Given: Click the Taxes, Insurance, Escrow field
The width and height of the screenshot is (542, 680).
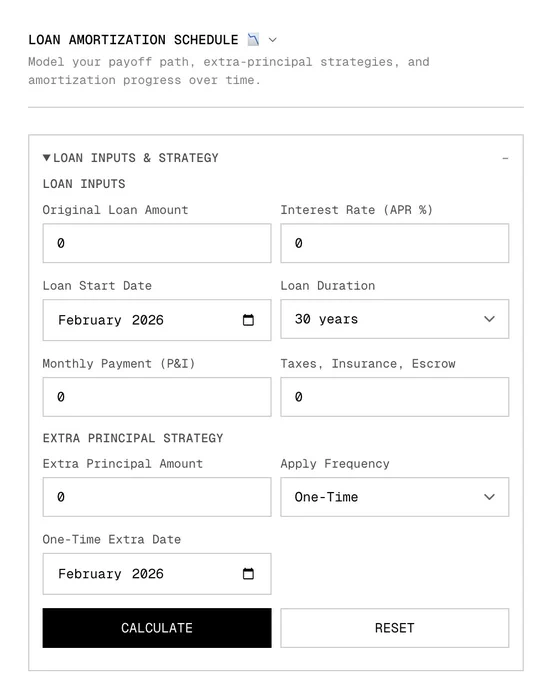Looking at the screenshot, I should [x=395, y=397].
